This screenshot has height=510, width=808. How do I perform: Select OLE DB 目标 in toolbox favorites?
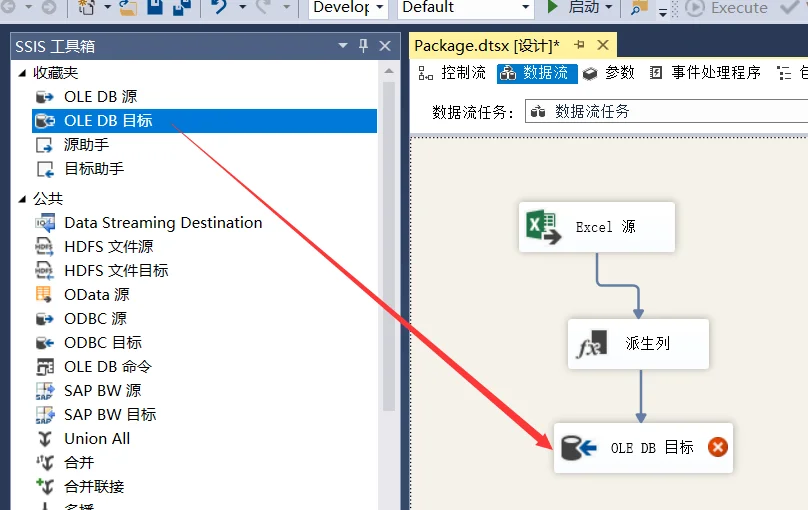coord(204,121)
